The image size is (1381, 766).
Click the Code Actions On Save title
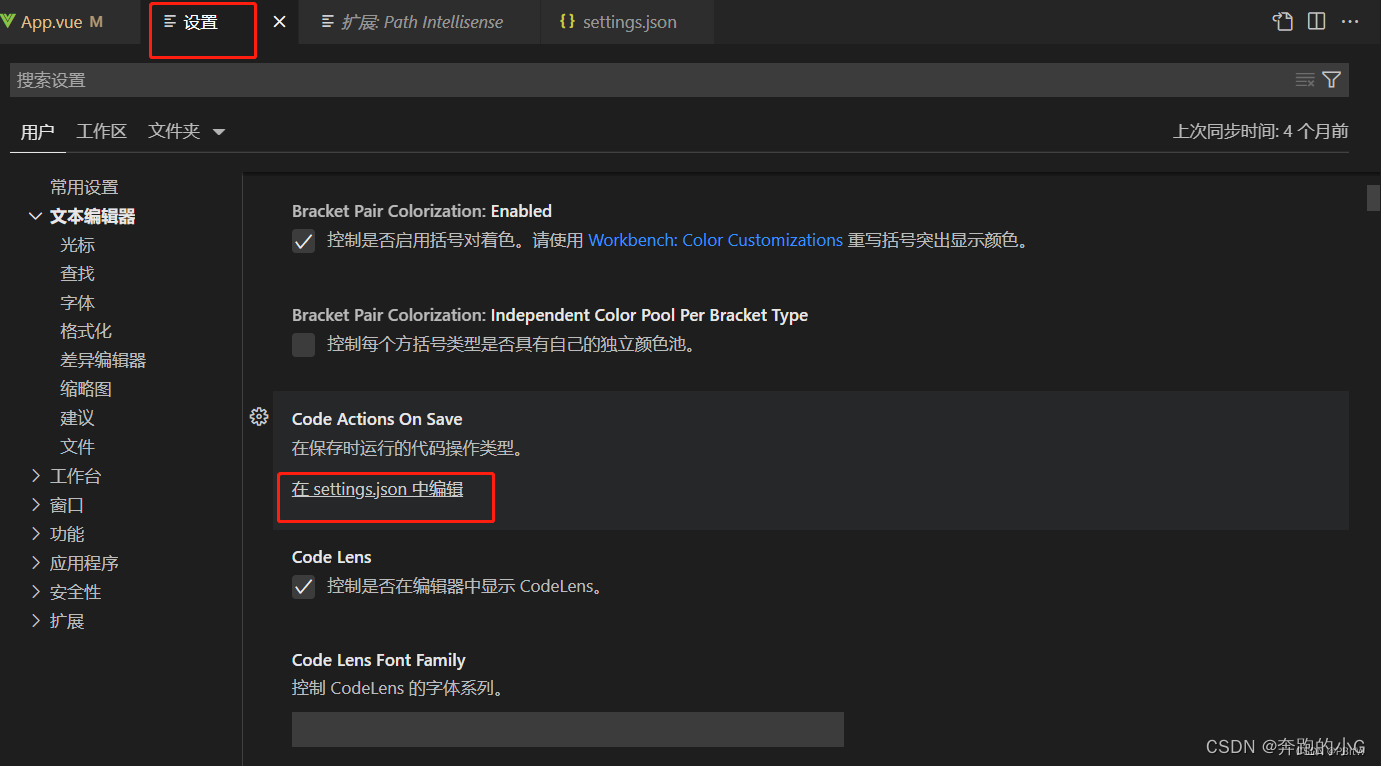pyautogui.click(x=377, y=419)
